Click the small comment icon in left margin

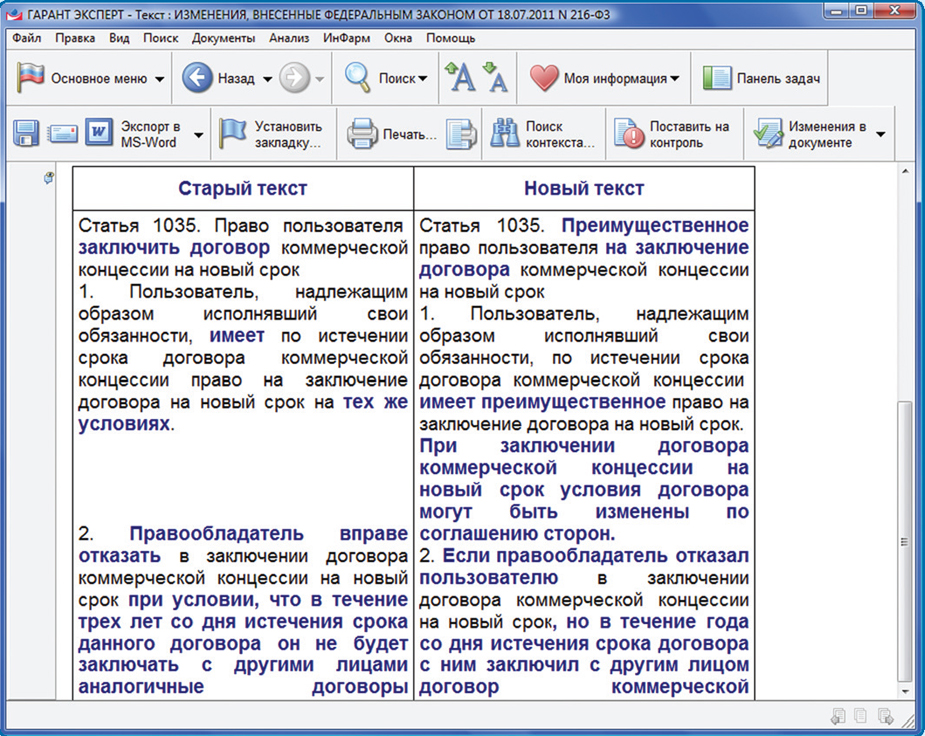(49, 178)
